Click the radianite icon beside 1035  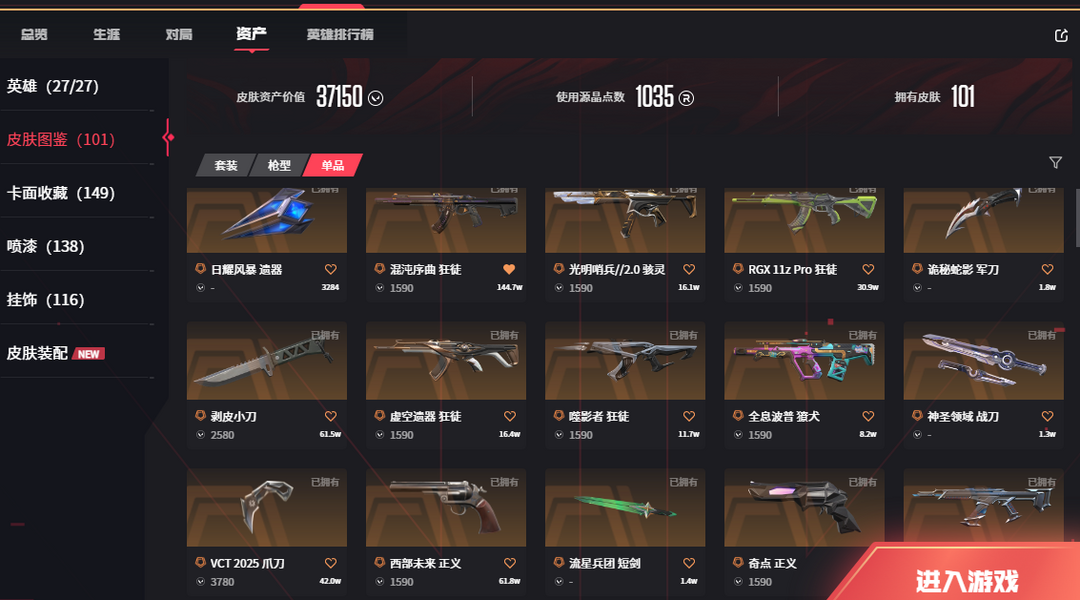686,98
